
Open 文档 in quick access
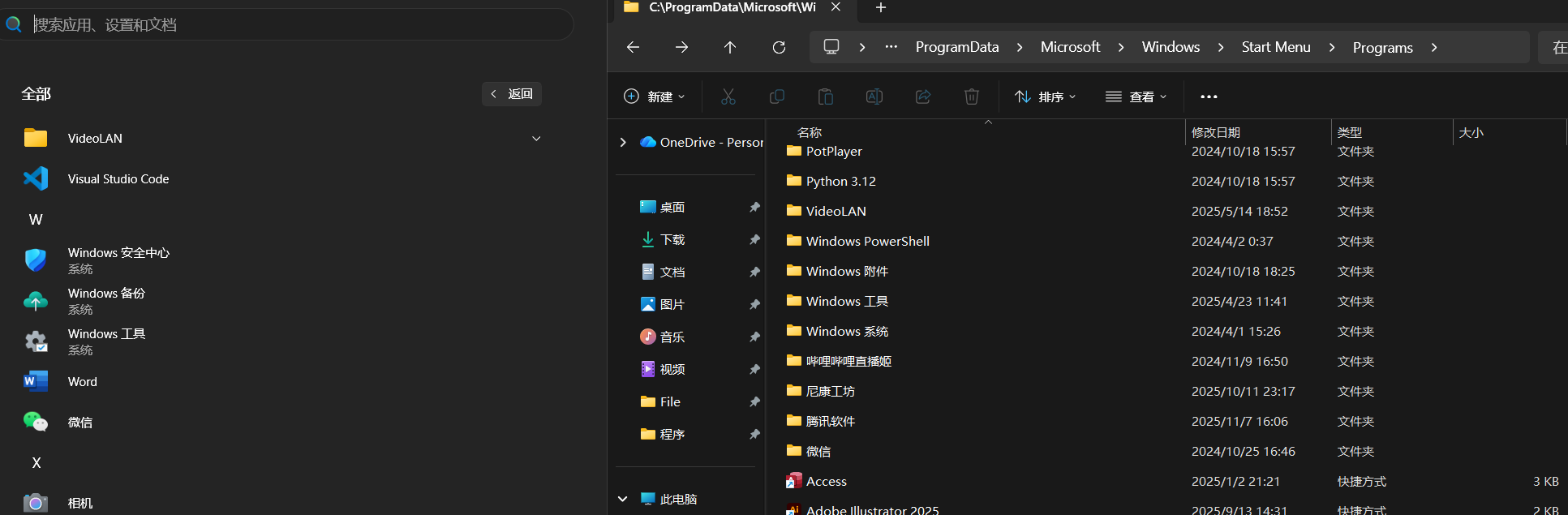click(672, 272)
